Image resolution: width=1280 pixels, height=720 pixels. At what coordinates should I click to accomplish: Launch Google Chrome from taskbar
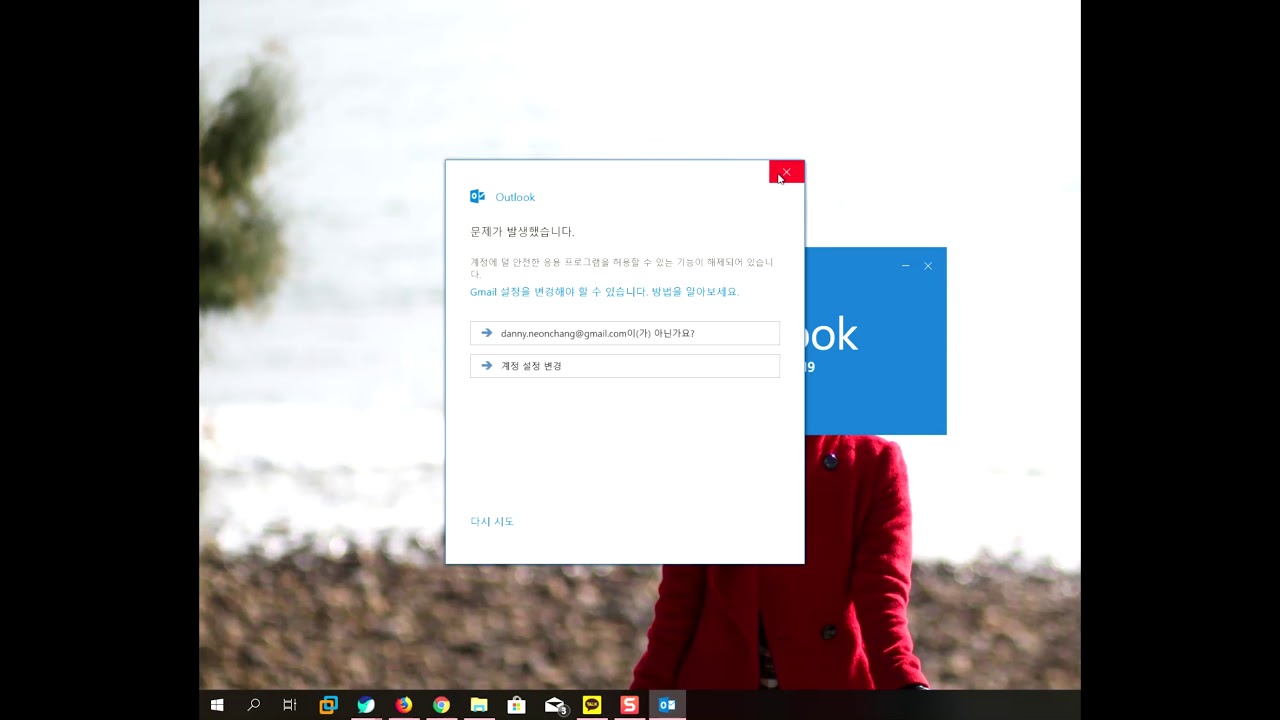(x=441, y=705)
